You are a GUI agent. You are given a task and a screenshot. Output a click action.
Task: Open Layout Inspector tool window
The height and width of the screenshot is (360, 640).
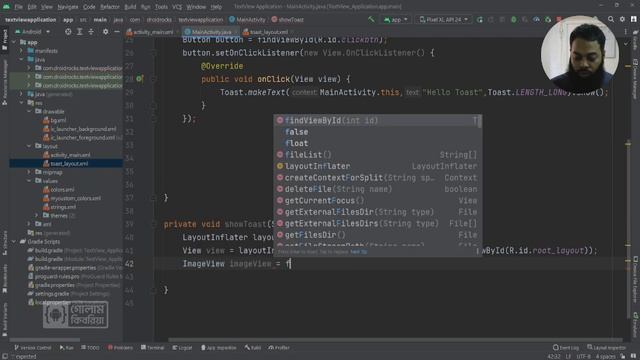click(x=607, y=348)
